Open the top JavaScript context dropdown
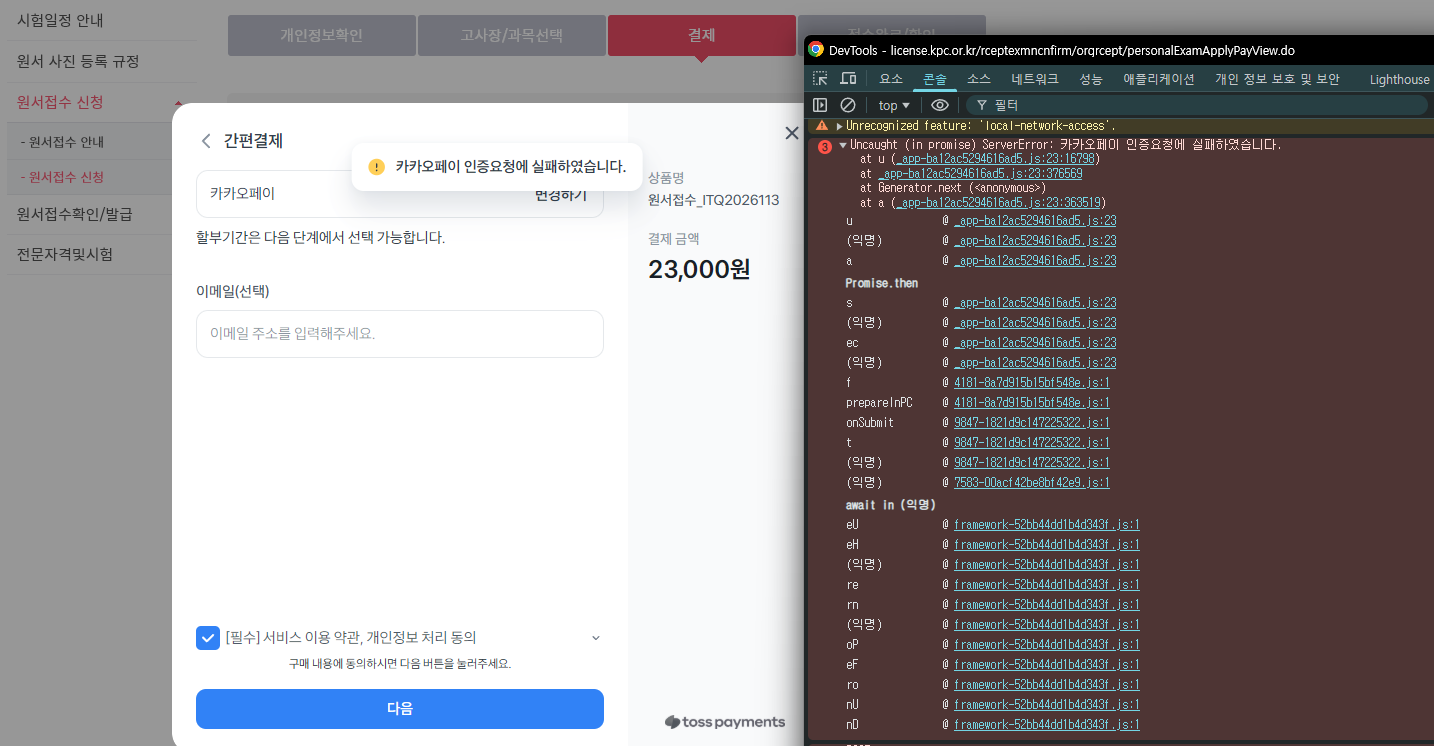 coord(894,105)
